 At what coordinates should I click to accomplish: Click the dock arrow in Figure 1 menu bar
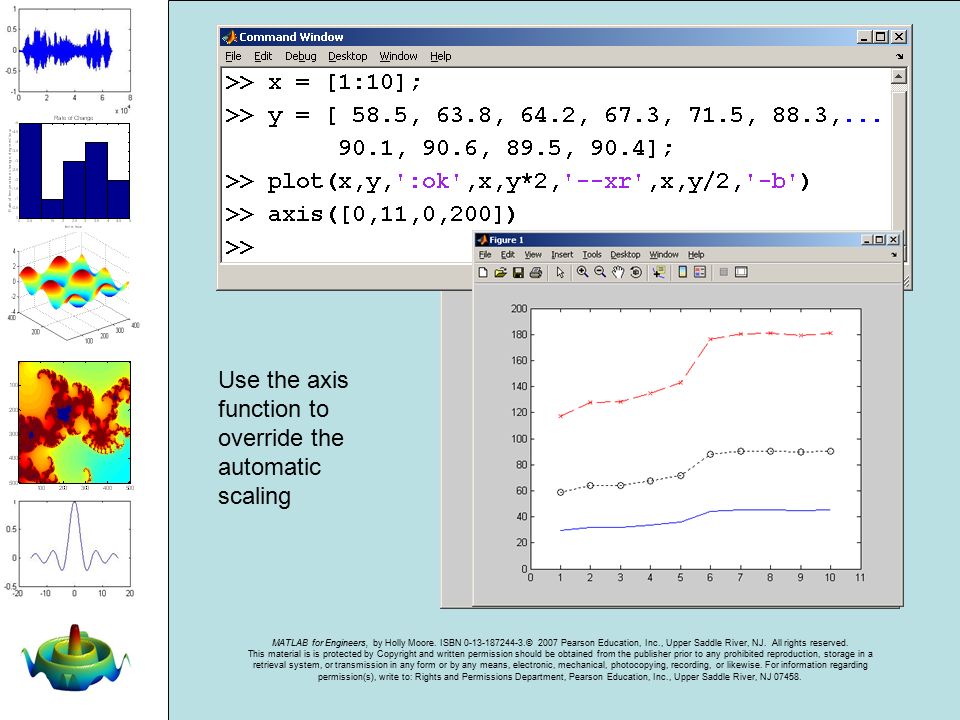tap(894, 255)
